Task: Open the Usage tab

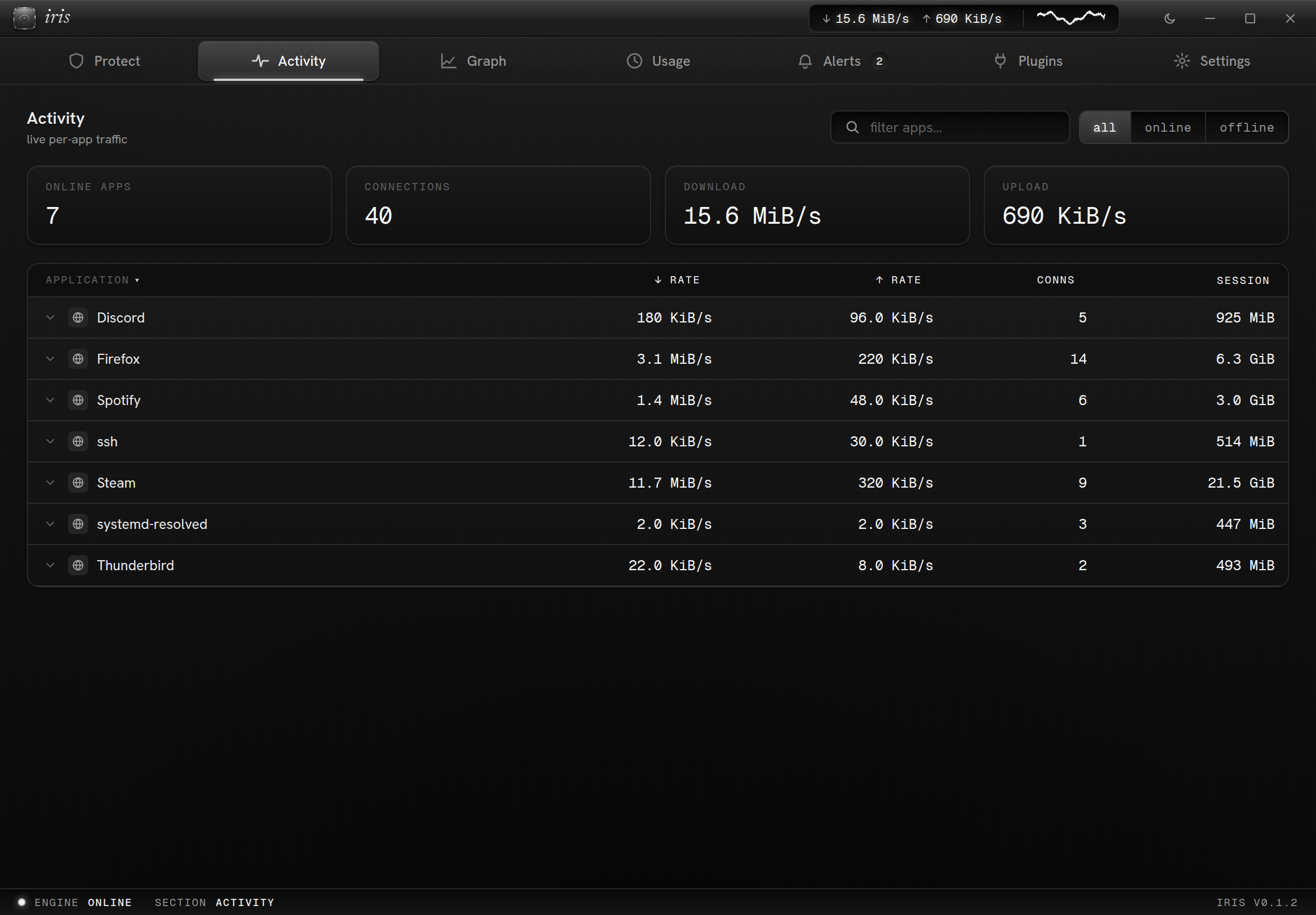Action: 657,61
